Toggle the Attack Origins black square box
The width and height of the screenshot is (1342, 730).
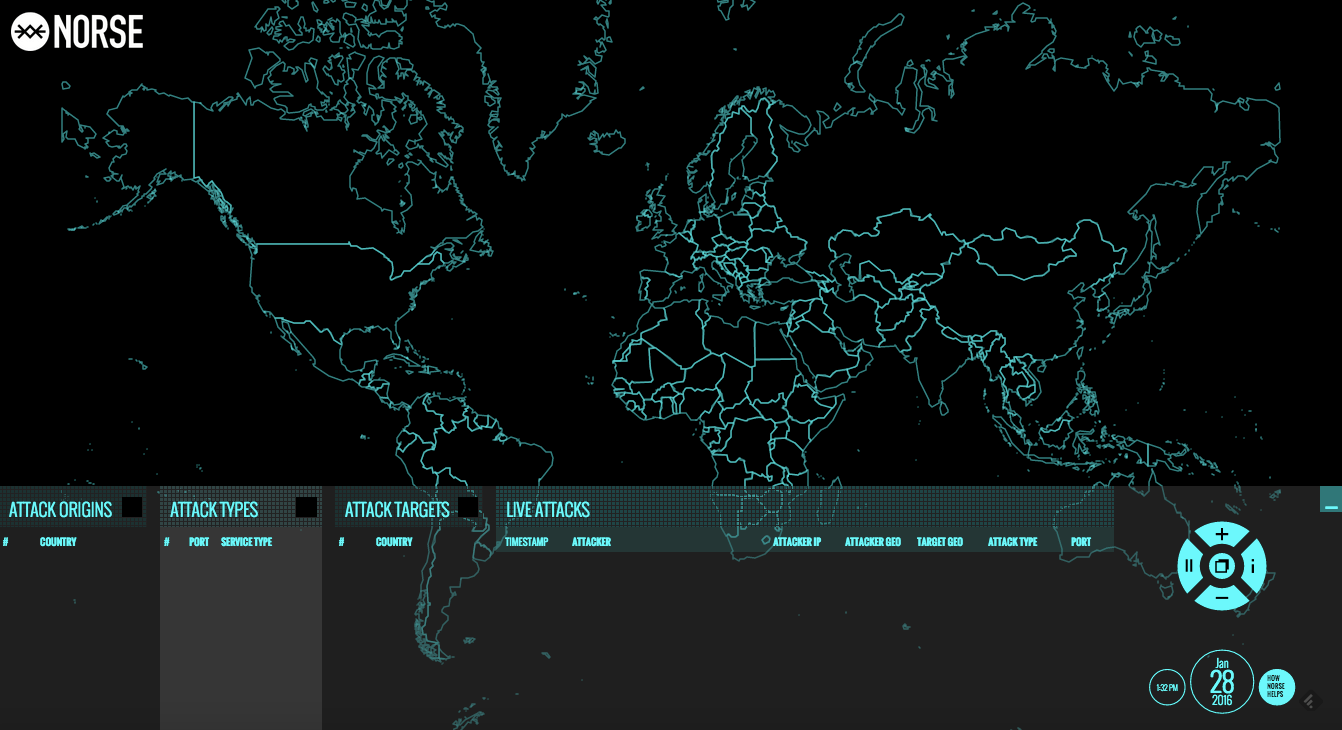click(132, 507)
